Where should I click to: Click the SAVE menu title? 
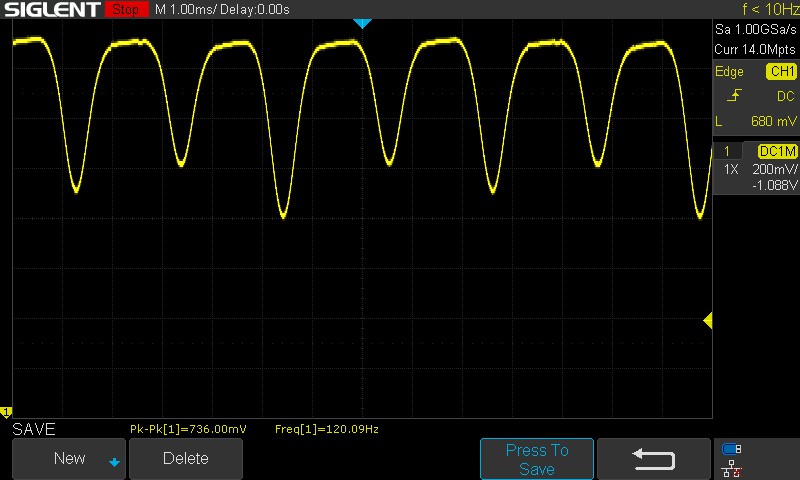(34, 429)
